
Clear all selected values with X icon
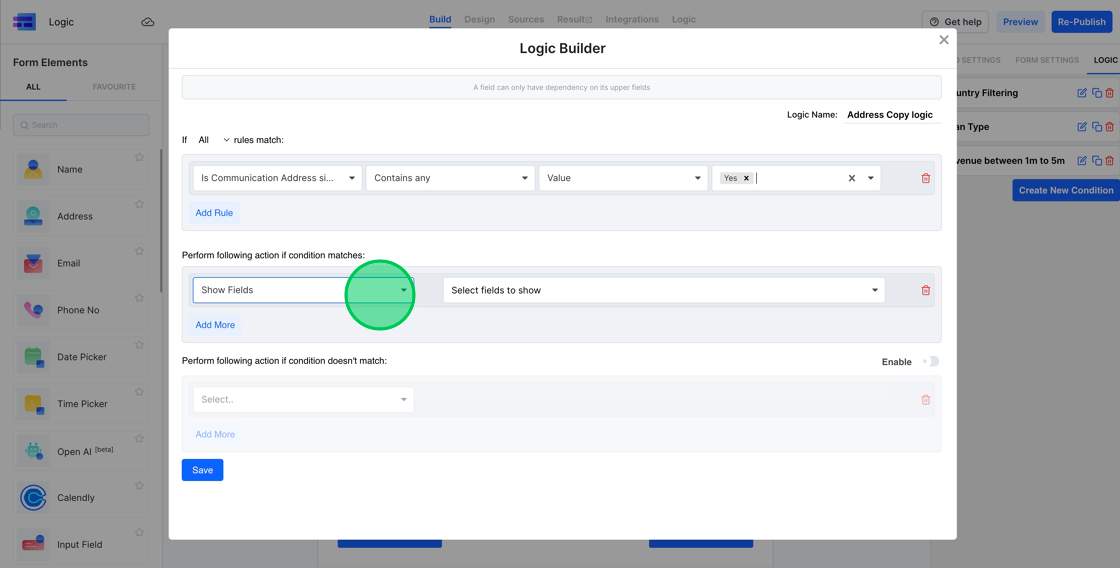[x=852, y=178]
